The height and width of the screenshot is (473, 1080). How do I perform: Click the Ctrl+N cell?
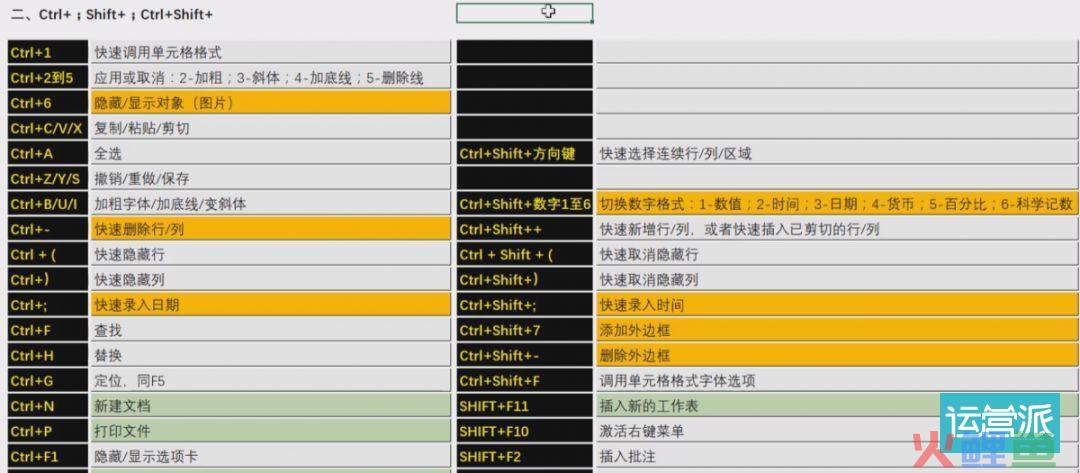point(48,406)
